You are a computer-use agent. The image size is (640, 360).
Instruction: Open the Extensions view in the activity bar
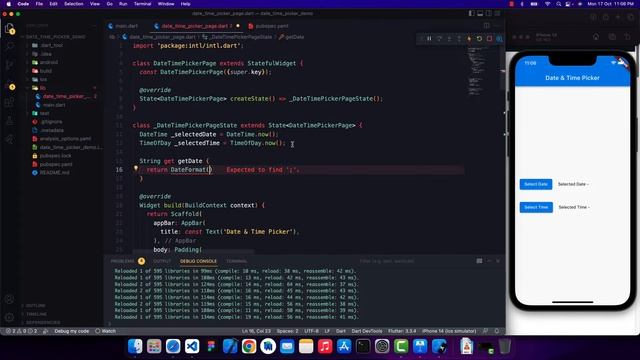[9, 102]
